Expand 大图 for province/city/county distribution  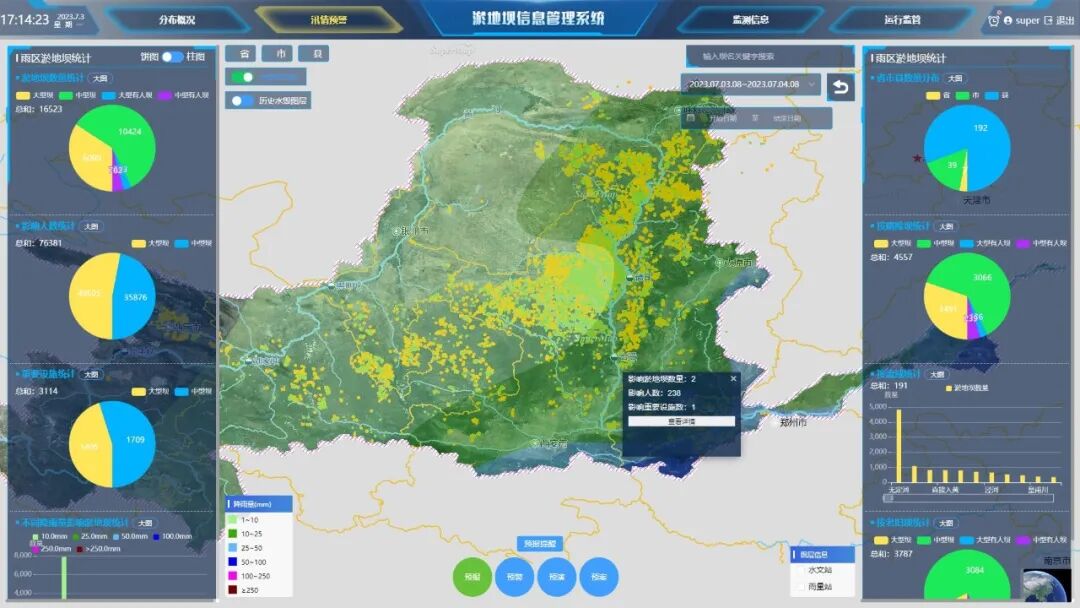coord(955,78)
